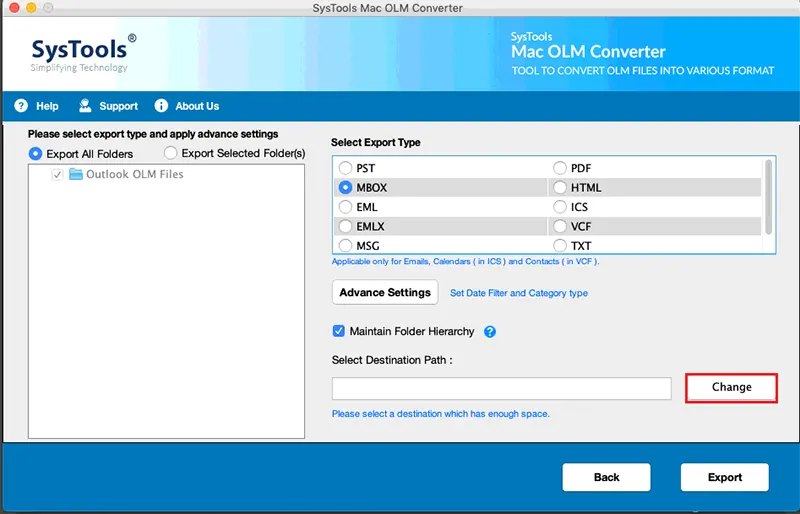Viewport: 800px width, 514px height.
Task: Click the Maintain Folder Hierarchy help icon
Action: click(490, 332)
